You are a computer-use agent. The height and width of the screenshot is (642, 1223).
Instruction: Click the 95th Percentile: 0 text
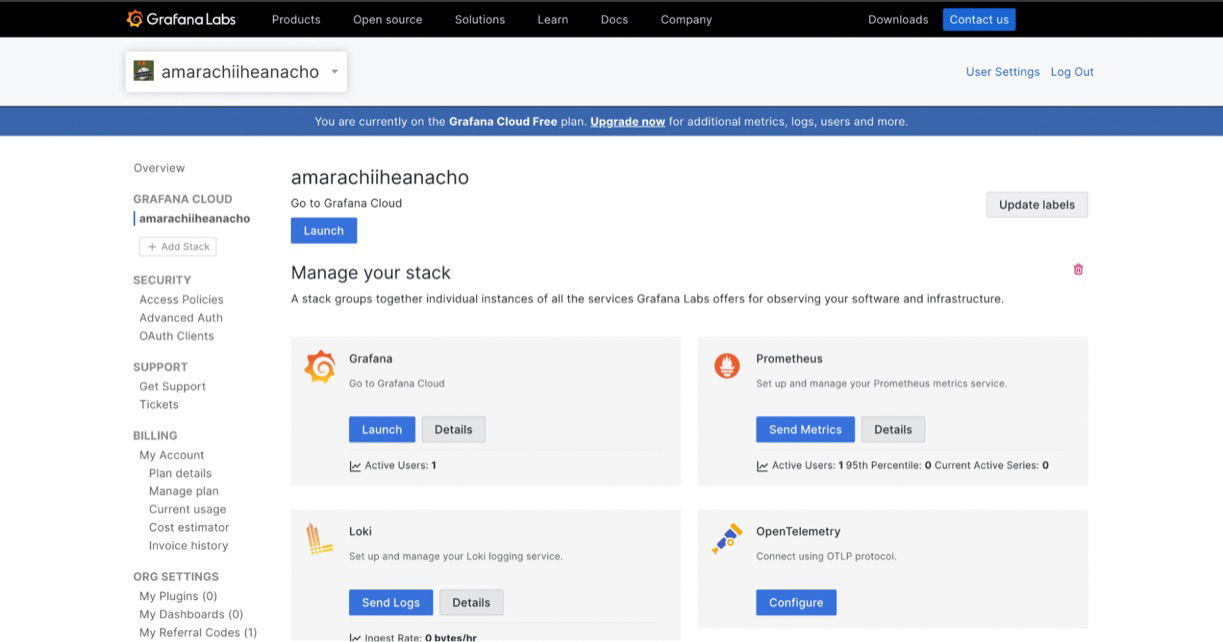(x=889, y=466)
